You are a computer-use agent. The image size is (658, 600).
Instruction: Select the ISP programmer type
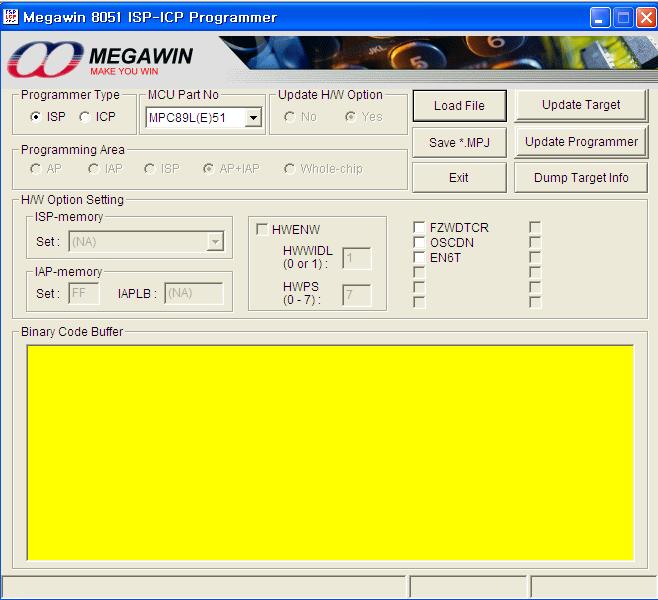tap(37, 117)
